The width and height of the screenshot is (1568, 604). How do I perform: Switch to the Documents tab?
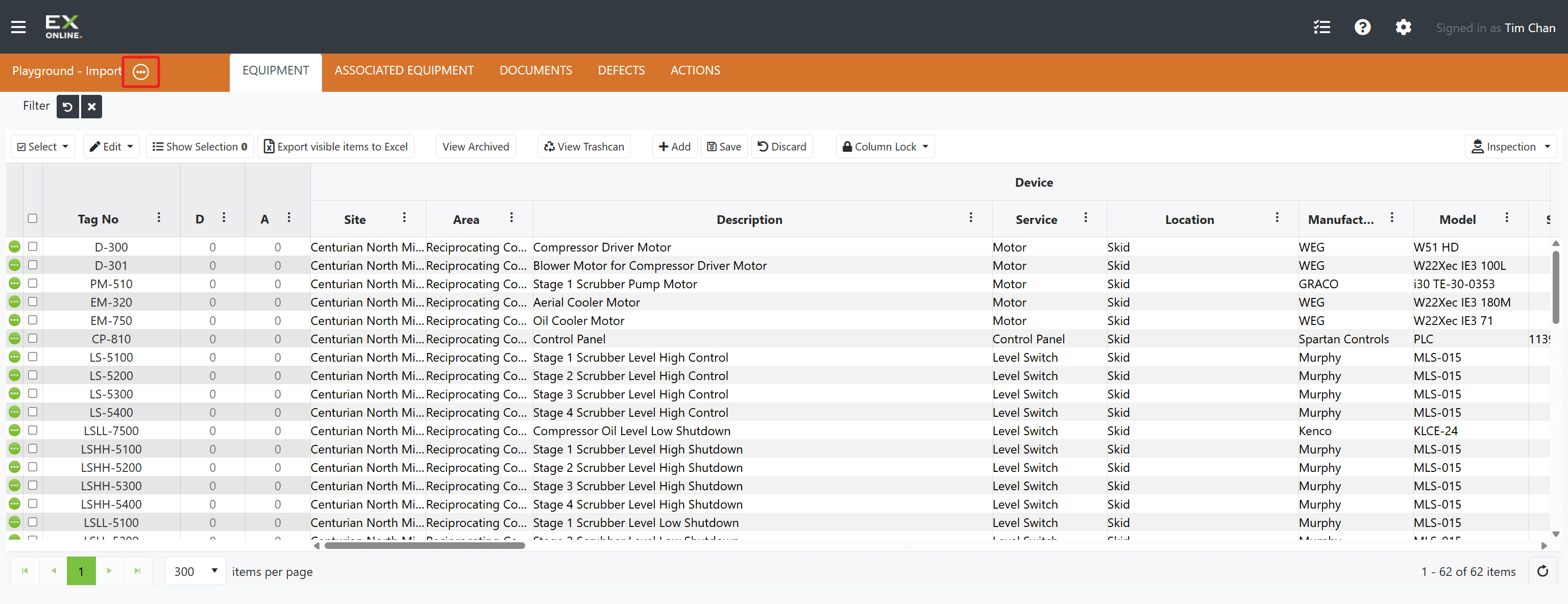coord(535,70)
